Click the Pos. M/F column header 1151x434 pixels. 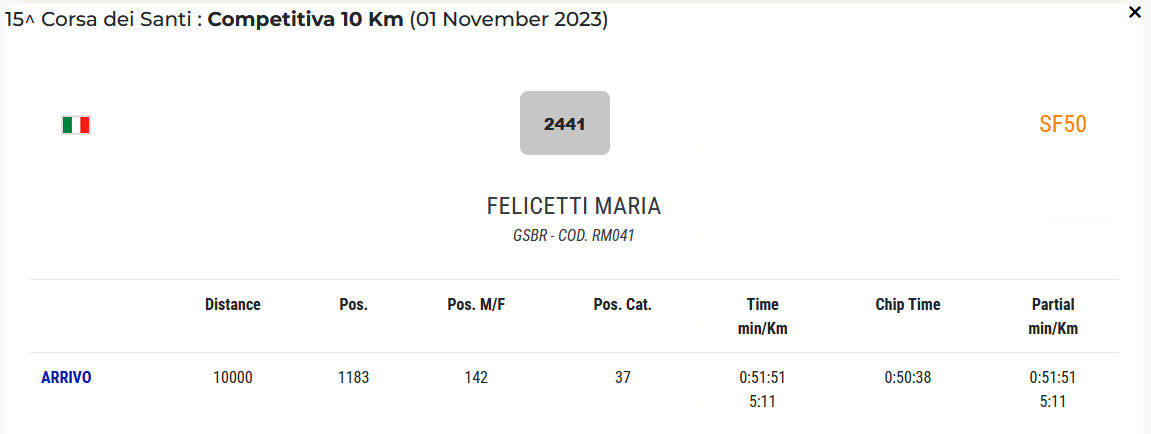[x=475, y=305]
